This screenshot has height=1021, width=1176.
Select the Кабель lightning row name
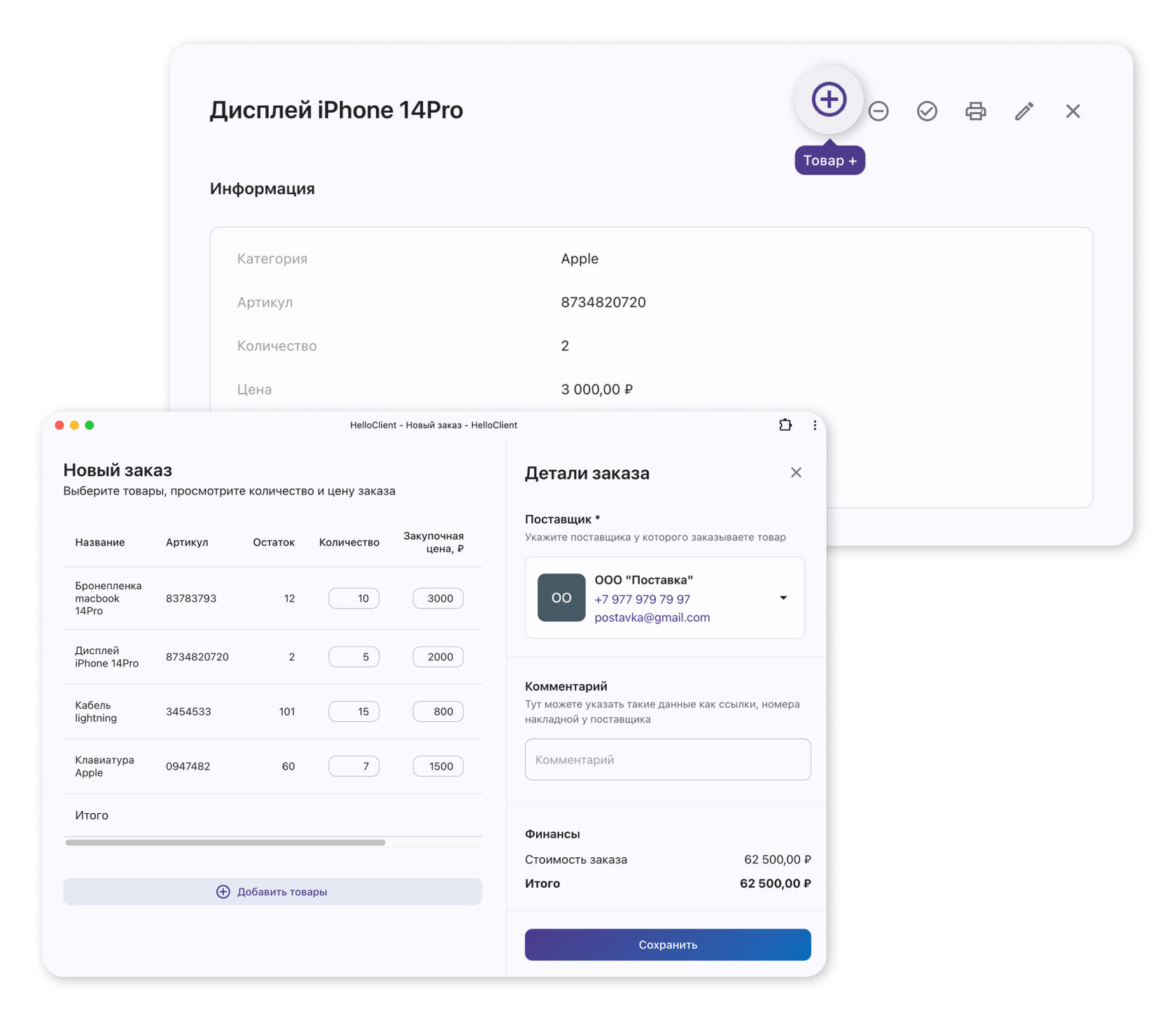click(96, 711)
